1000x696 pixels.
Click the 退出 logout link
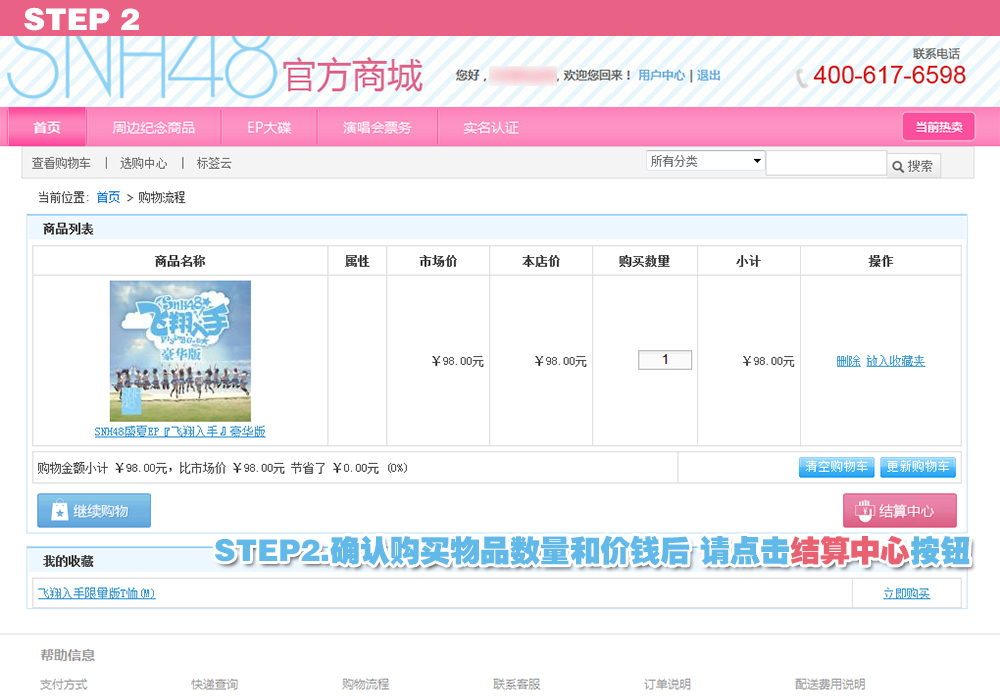[709, 75]
